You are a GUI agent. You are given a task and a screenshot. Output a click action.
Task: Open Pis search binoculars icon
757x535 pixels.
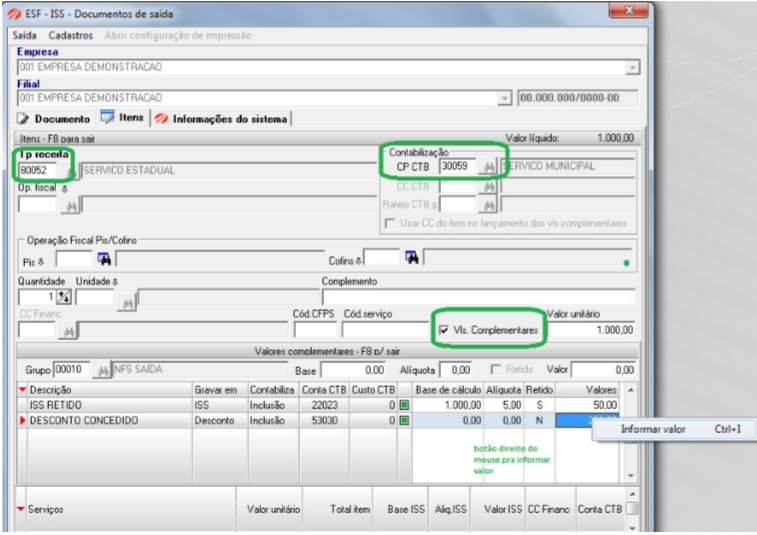[104, 259]
